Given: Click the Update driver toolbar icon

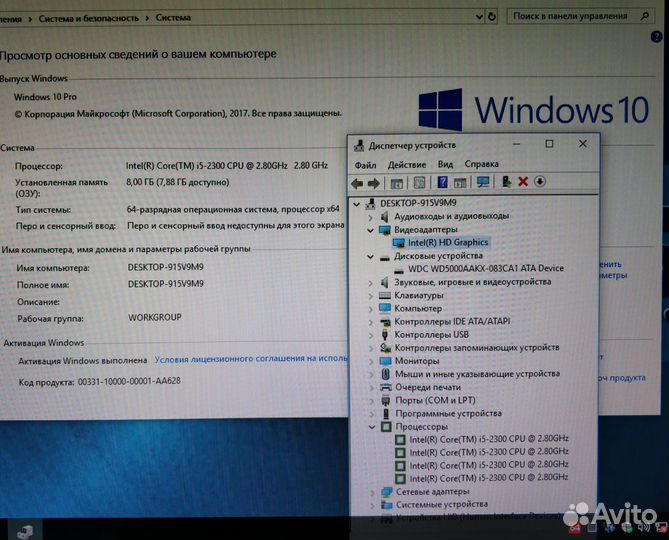Looking at the screenshot, I should [x=506, y=182].
